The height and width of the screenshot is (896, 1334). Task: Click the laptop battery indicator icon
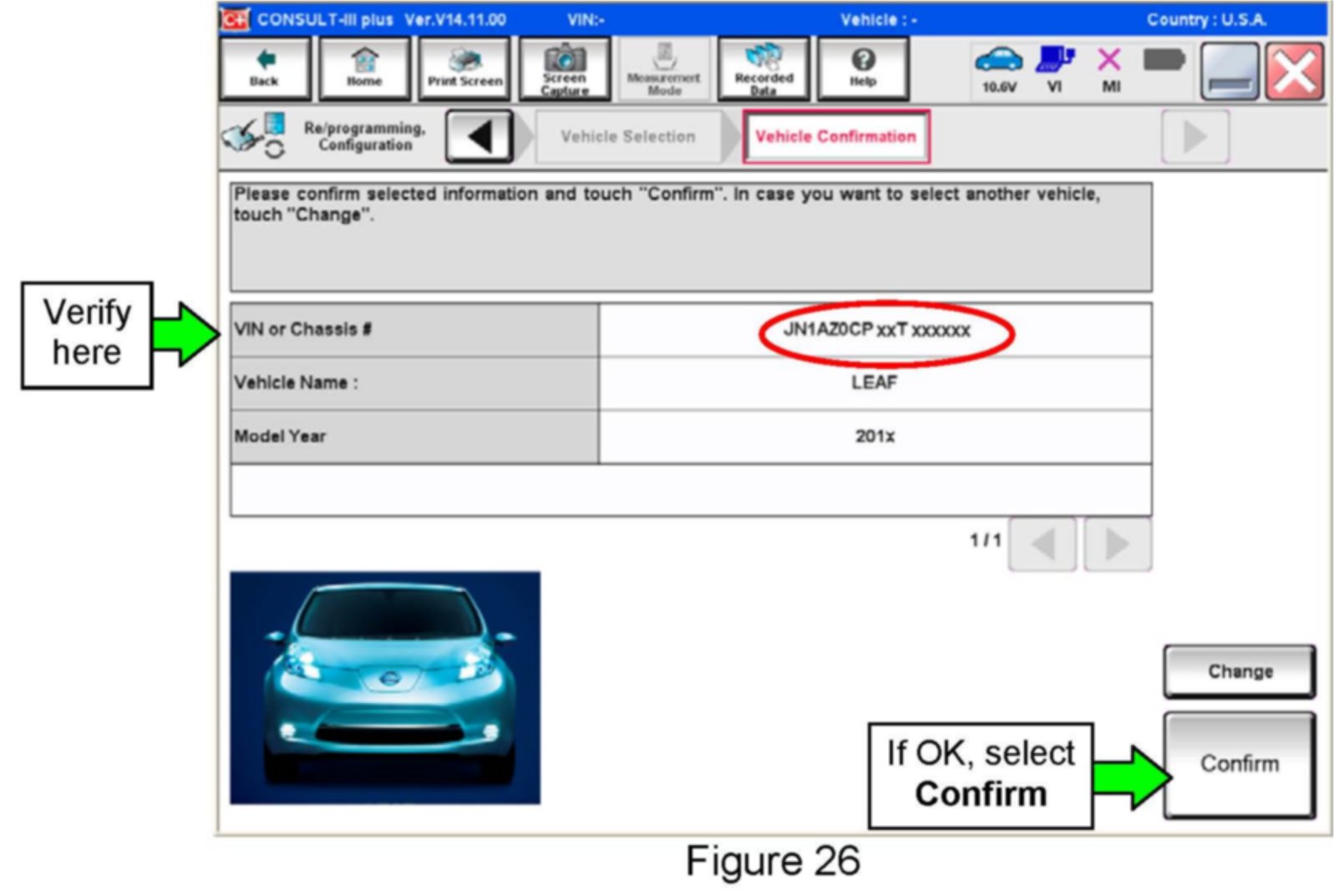click(1164, 61)
